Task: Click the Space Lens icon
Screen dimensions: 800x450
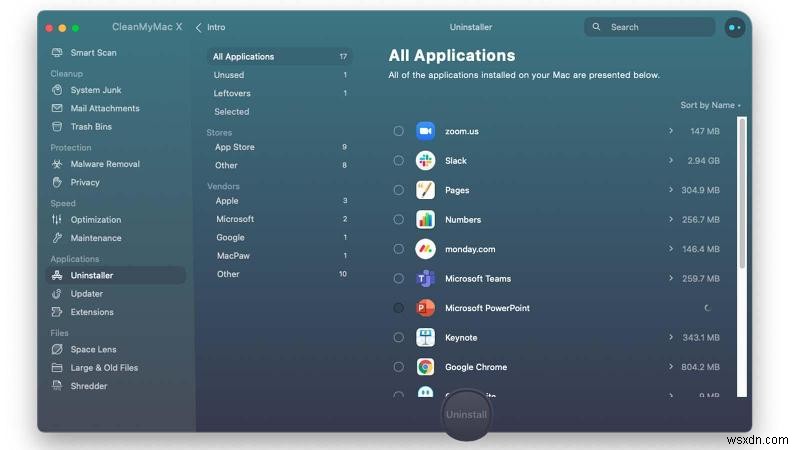Action: coord(57,349)
